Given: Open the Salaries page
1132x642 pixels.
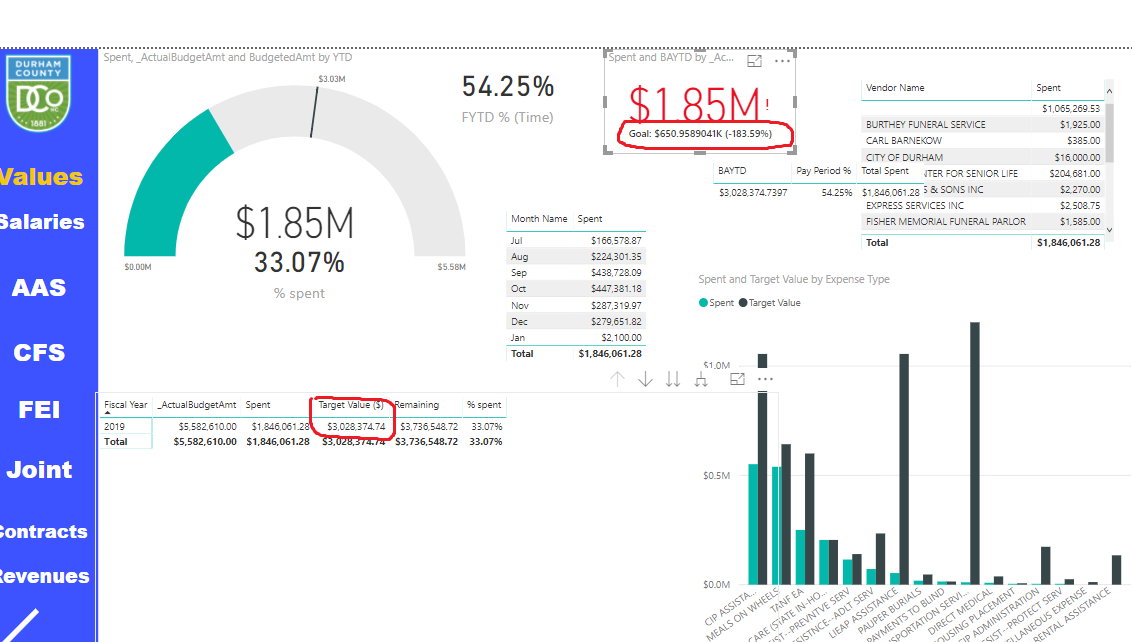Looking at the screenshot, I should click(42, 222).
